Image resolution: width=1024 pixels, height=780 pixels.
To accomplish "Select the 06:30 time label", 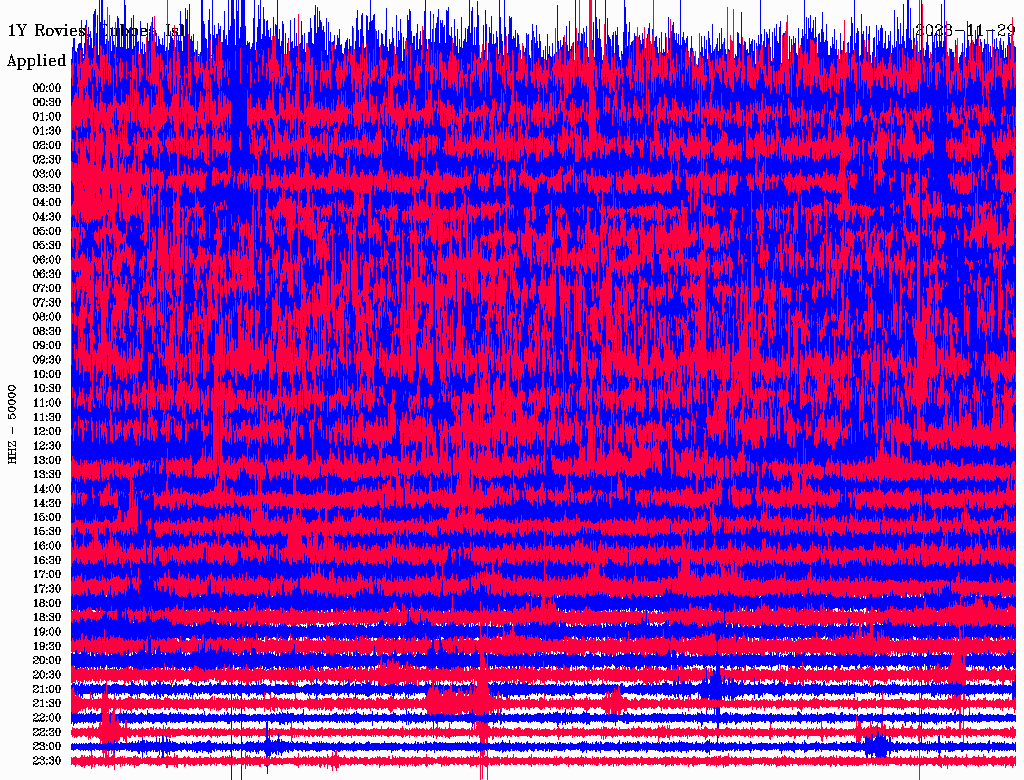I will [47, 274].
